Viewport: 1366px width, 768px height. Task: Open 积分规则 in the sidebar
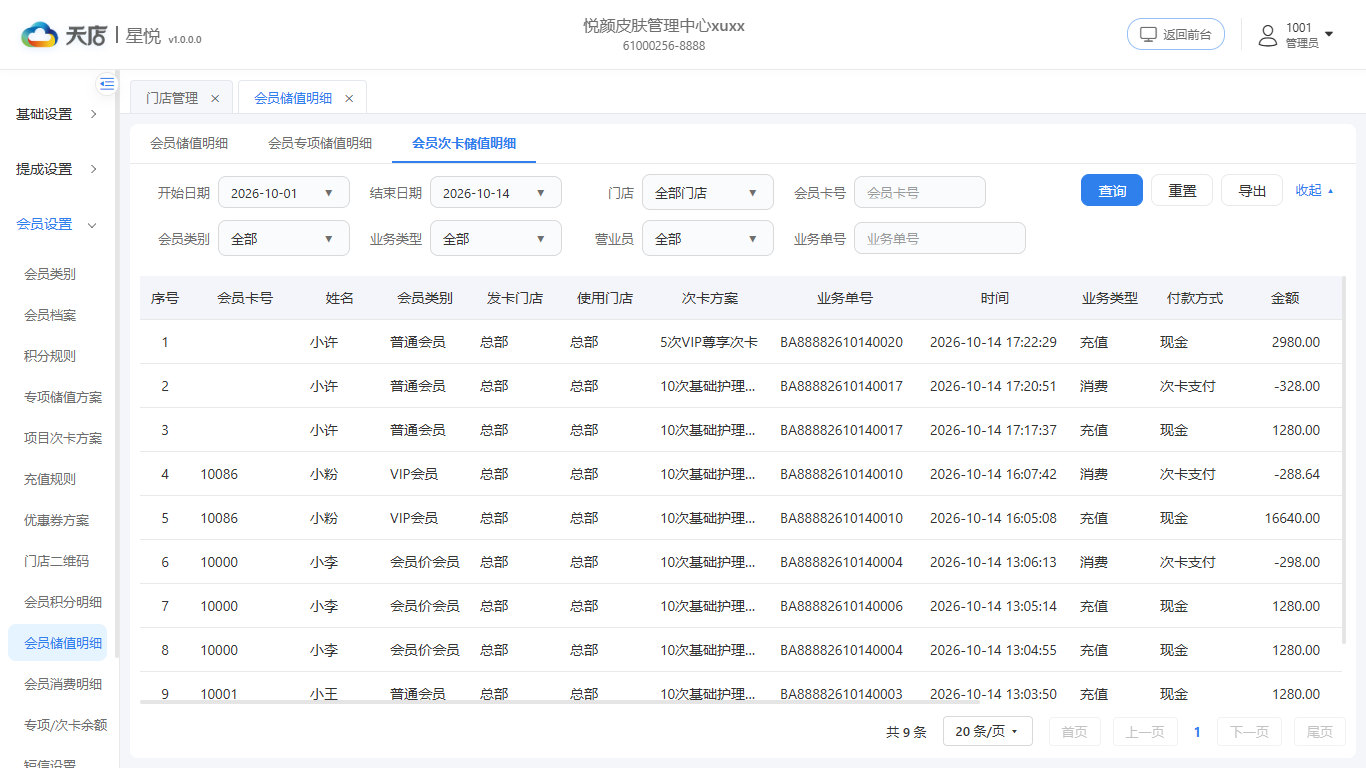pos(50,356)
